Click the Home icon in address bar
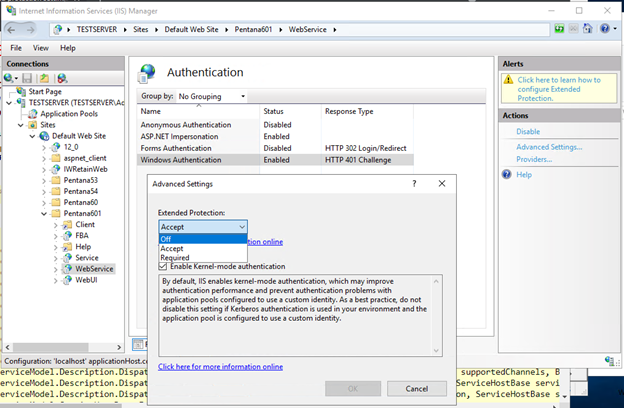The image size is (624, 408). click(587, 29)
